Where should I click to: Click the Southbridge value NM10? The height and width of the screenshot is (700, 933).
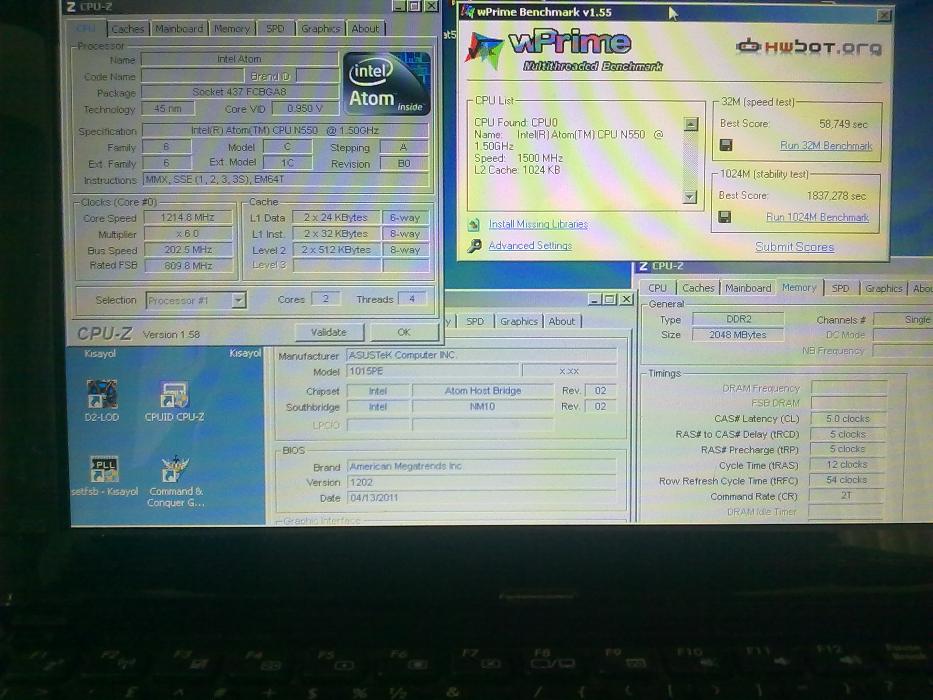point(483,407)
